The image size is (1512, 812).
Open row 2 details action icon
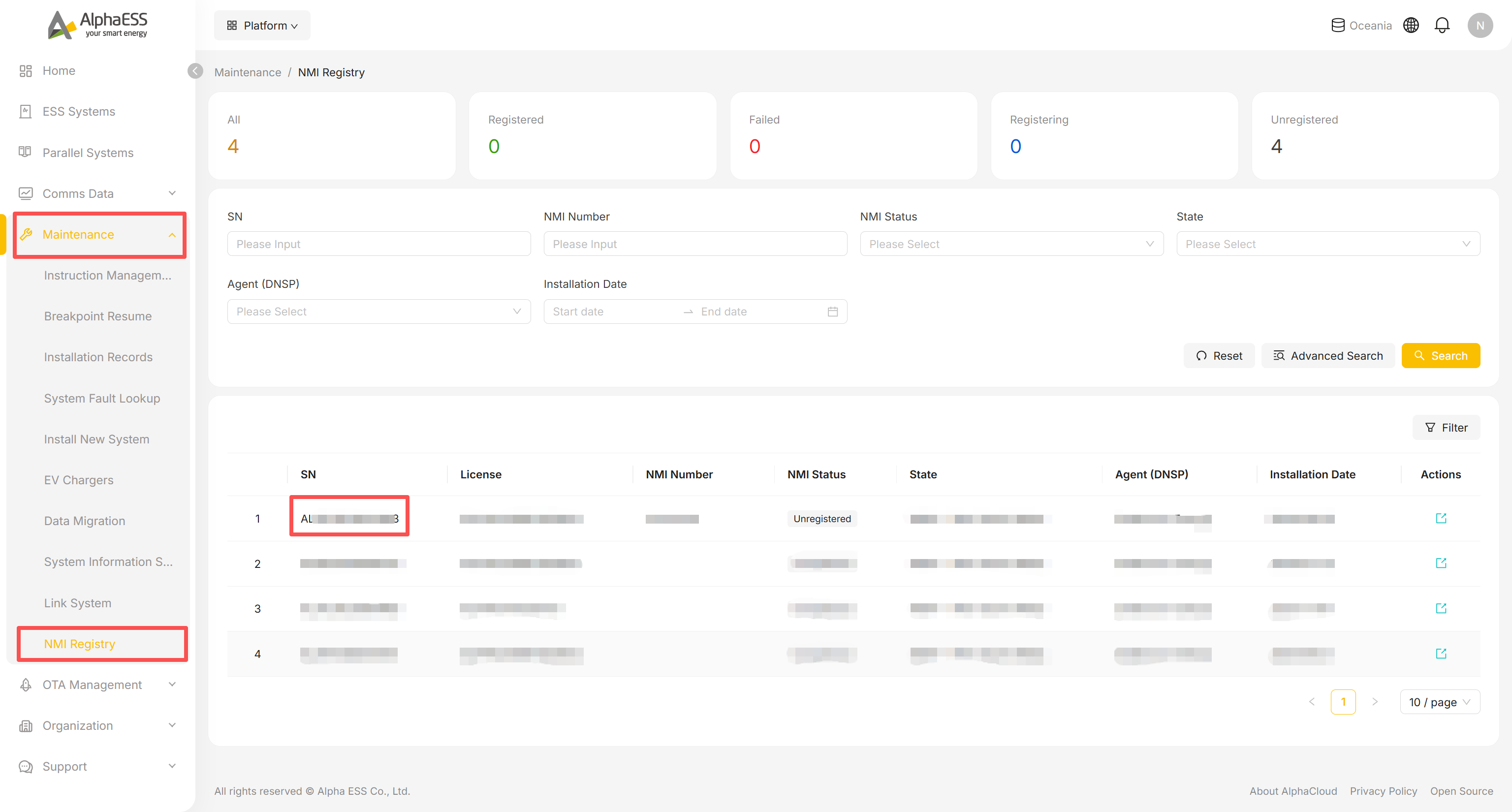coord(1441,563)
